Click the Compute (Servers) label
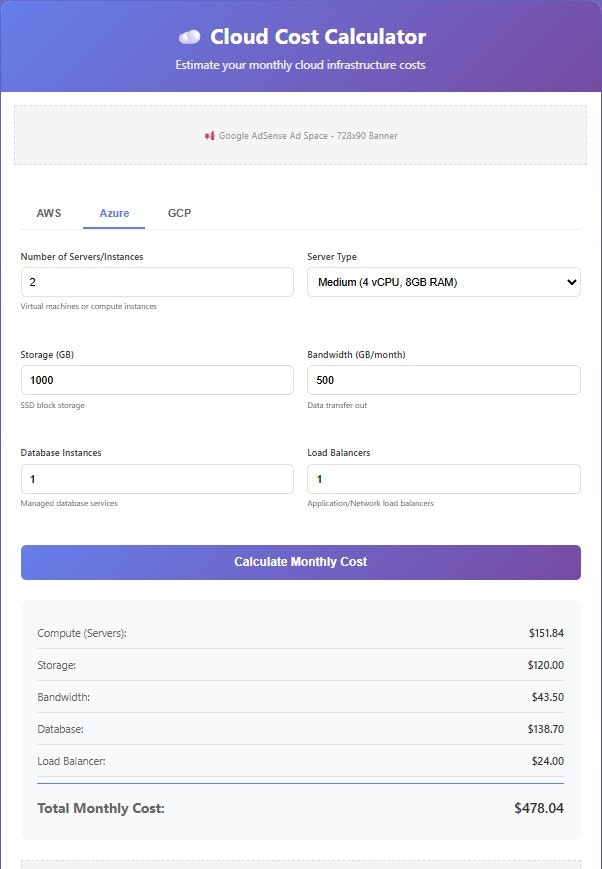602x869 pixels. pos(82,633)
